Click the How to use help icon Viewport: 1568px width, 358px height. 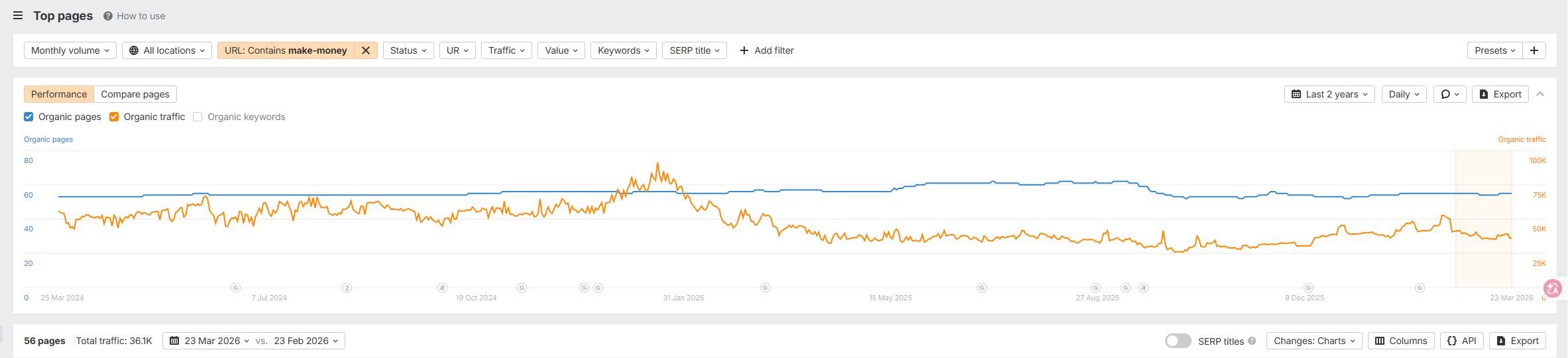(x=107, y=16)
